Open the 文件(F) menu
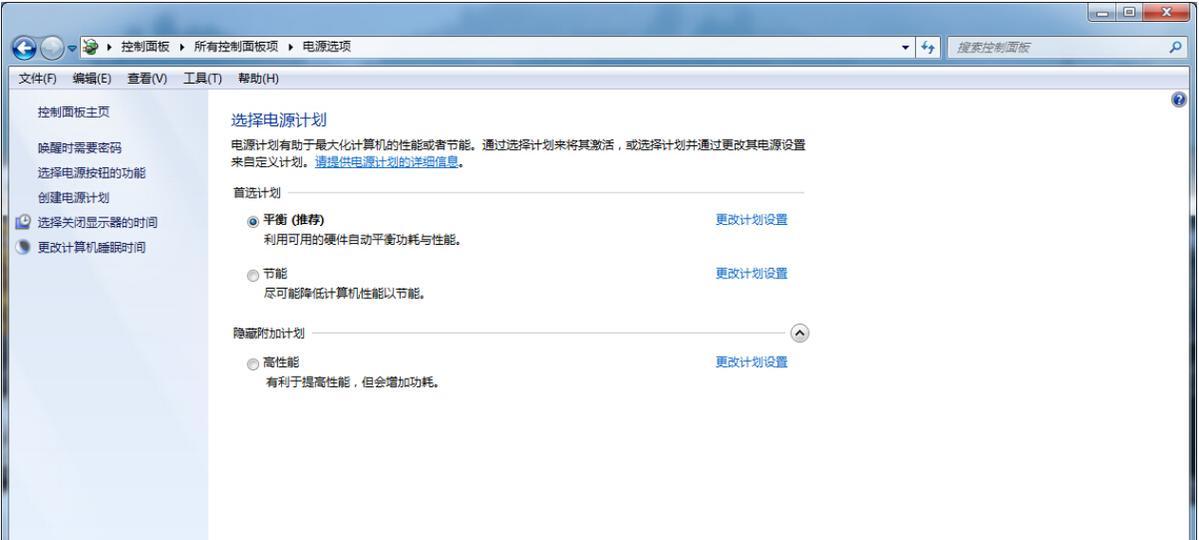The image size is (1199, 540). [x=37, y=79]
